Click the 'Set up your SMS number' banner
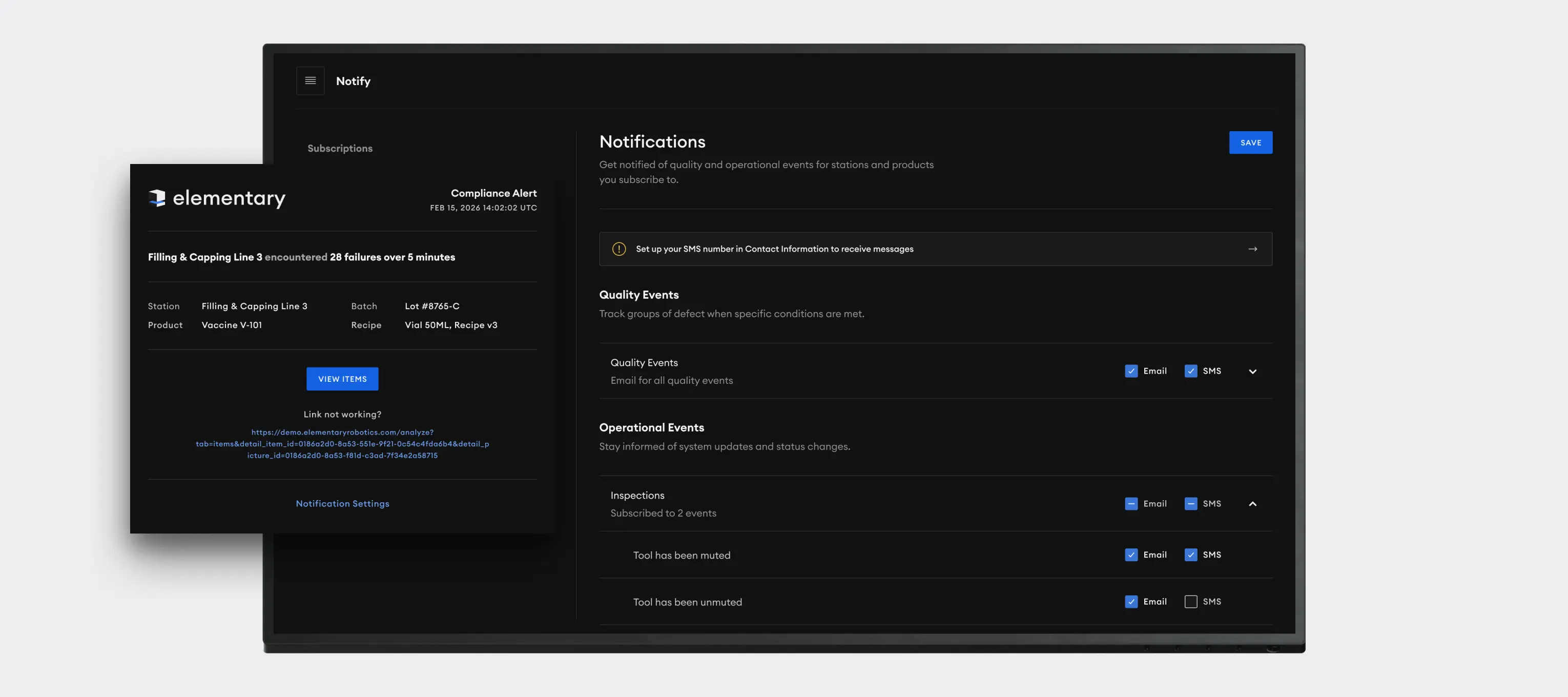The height and width of the screenshot is (697, 1568). (x=774, y=249)
